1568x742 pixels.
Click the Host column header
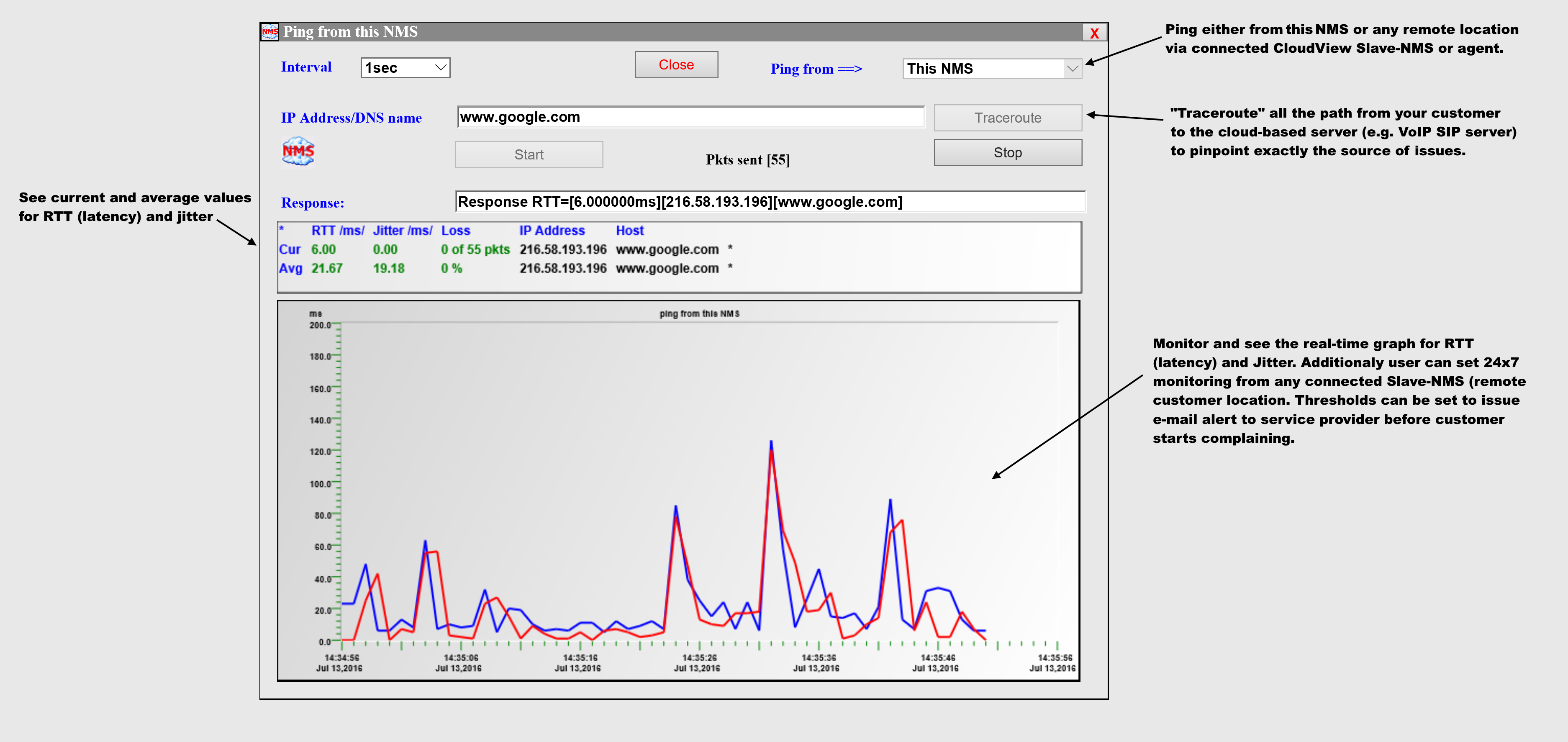tap(629, 231)
